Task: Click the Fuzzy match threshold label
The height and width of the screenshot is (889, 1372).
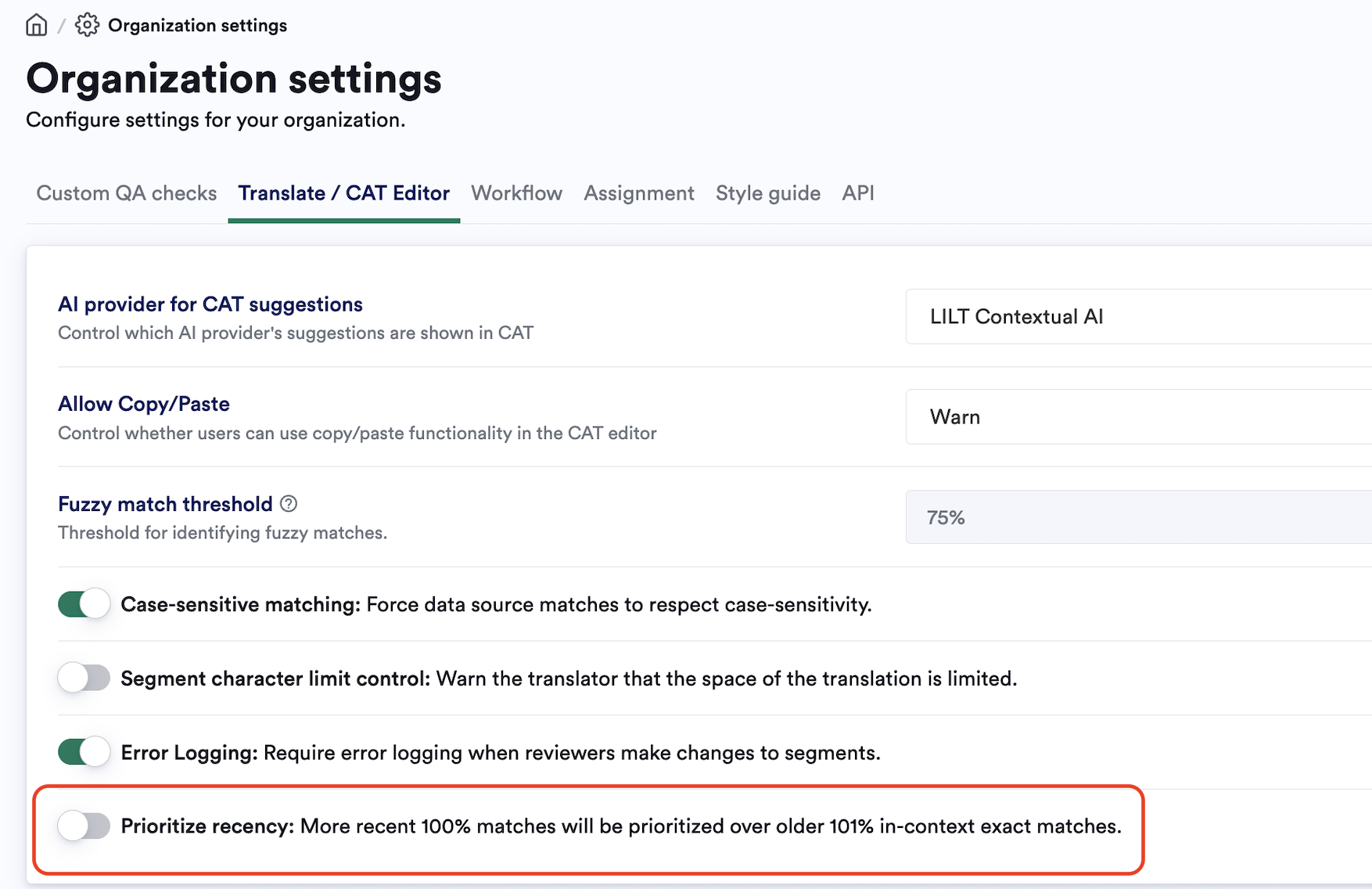Action: click(165, 504)
